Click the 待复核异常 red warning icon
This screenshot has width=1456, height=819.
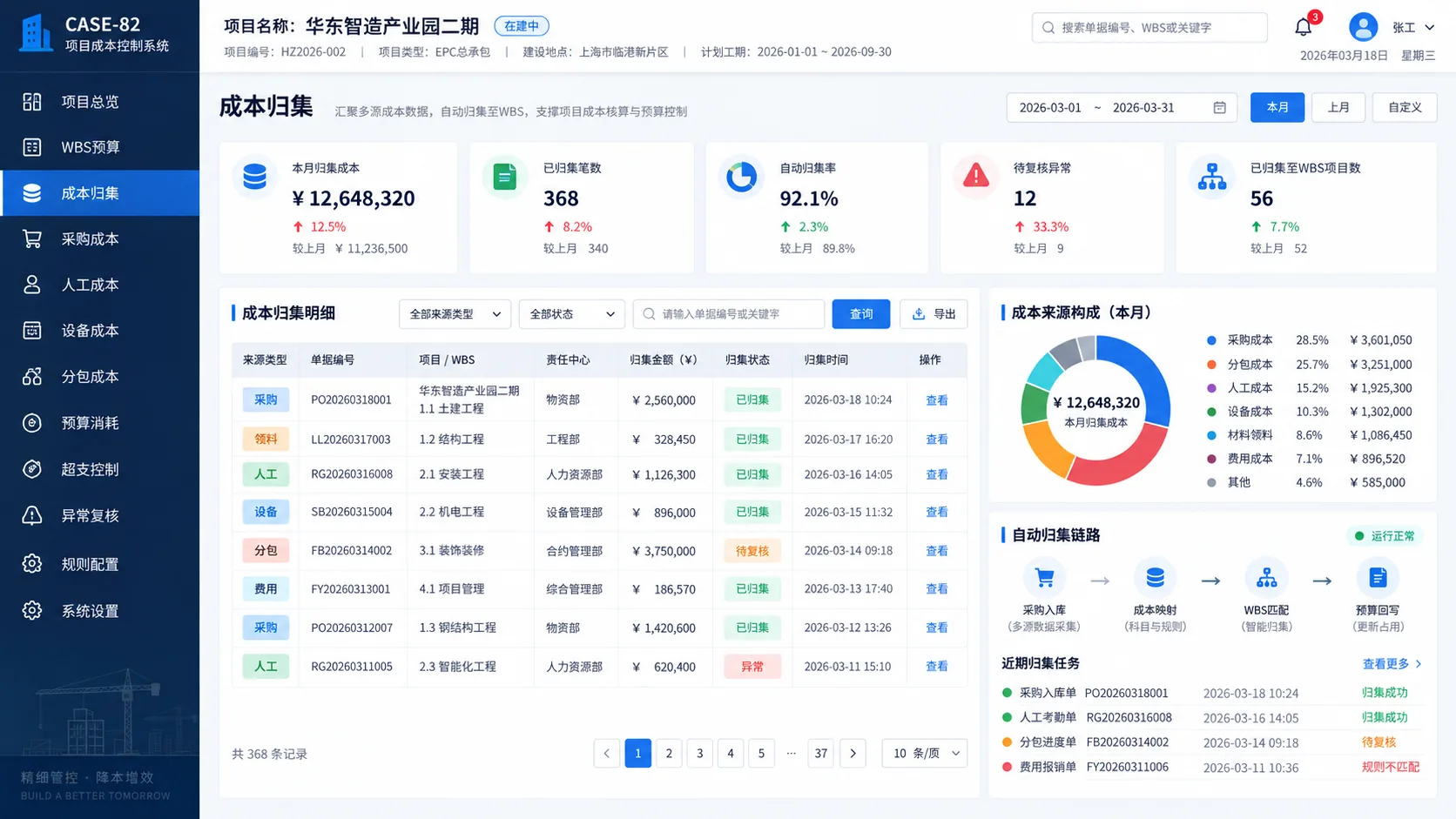(975, 177)
